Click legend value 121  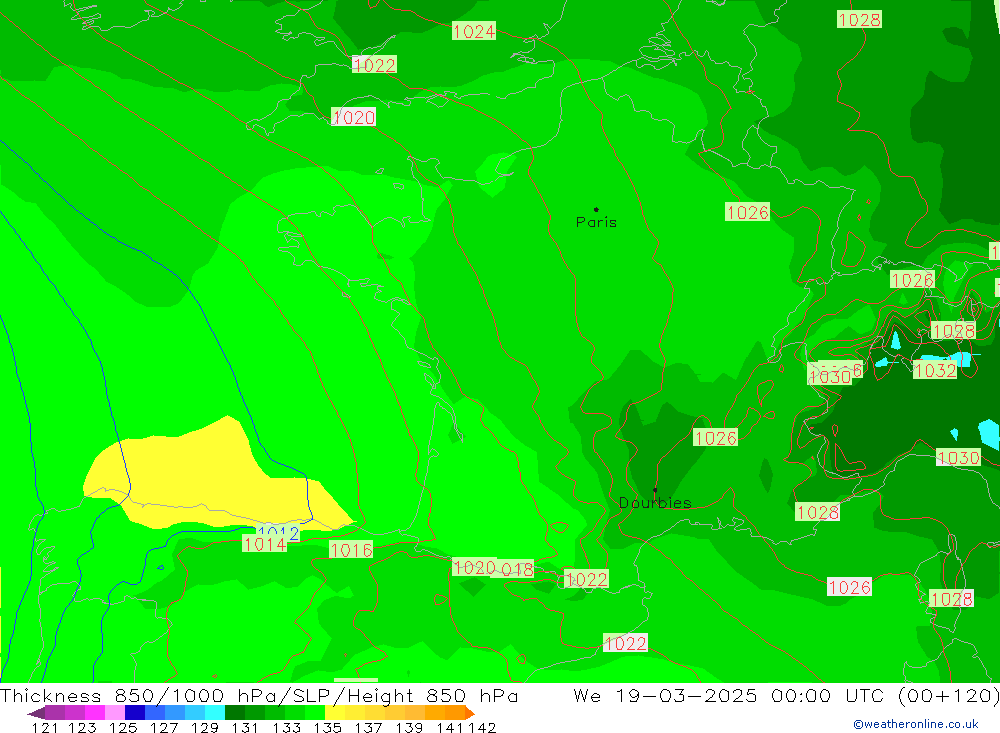click(45, 728)
